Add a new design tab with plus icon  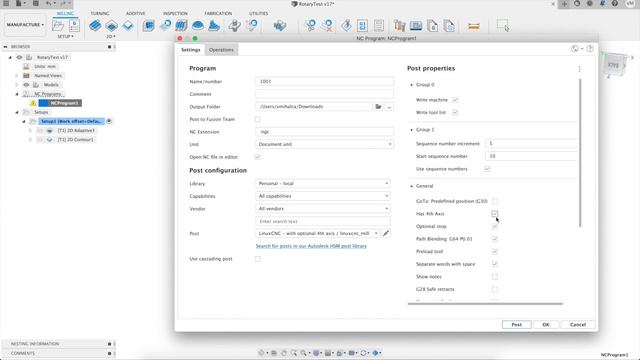pyautogui.click(x=564, y=4)
